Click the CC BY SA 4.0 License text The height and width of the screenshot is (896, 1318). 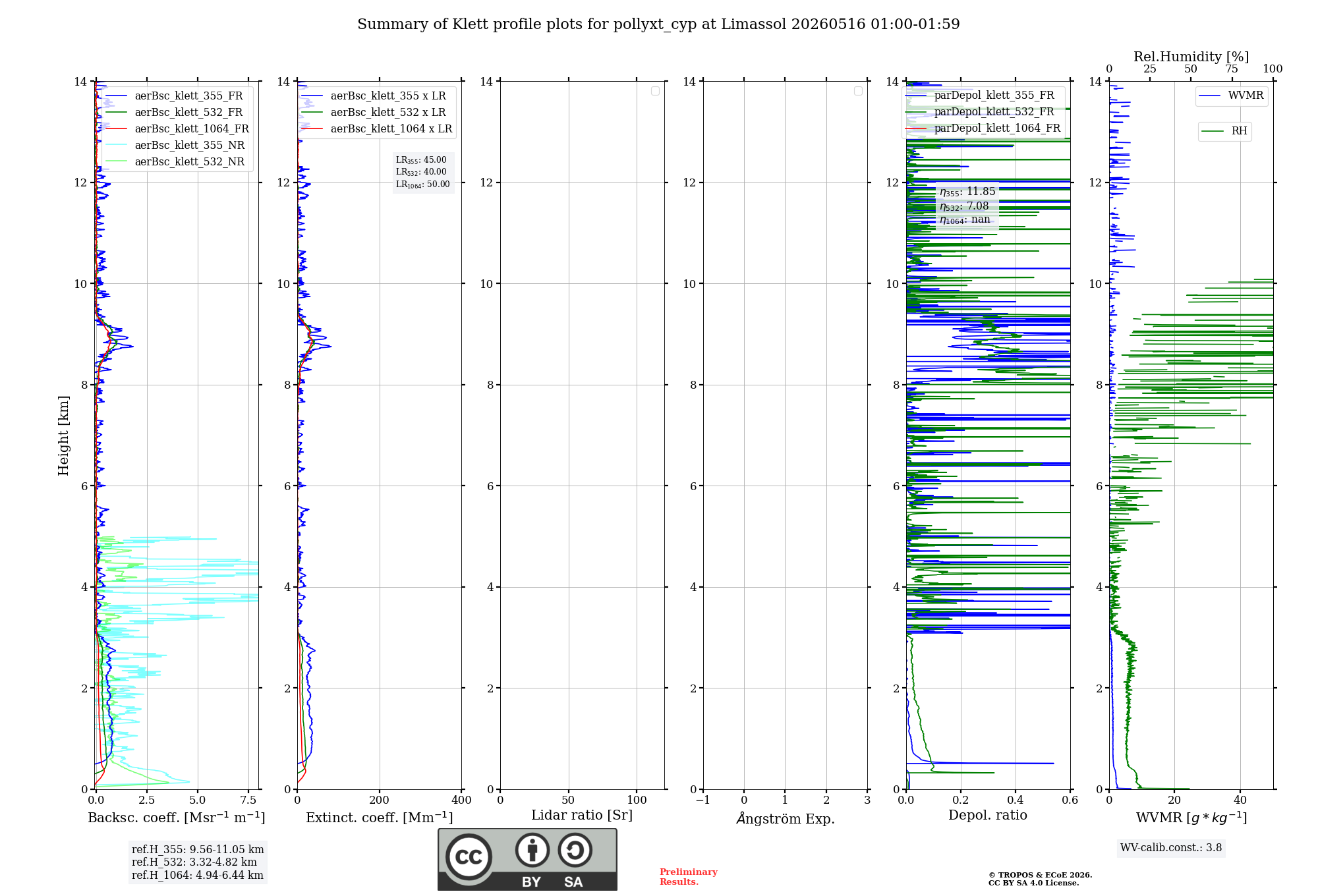point(1033,883)
